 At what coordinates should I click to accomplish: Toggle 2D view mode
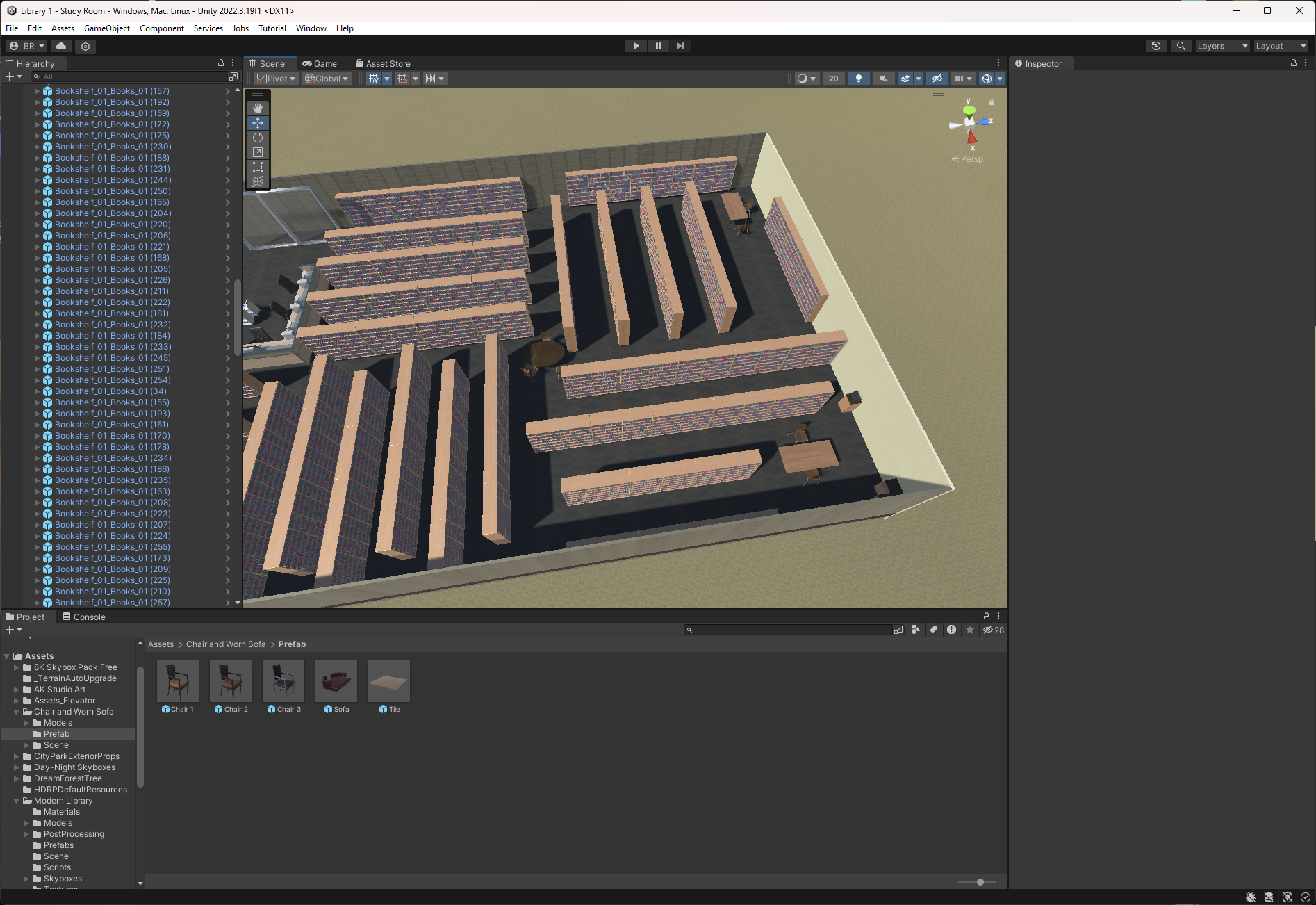pyautogui.click(x=834, y=79)
